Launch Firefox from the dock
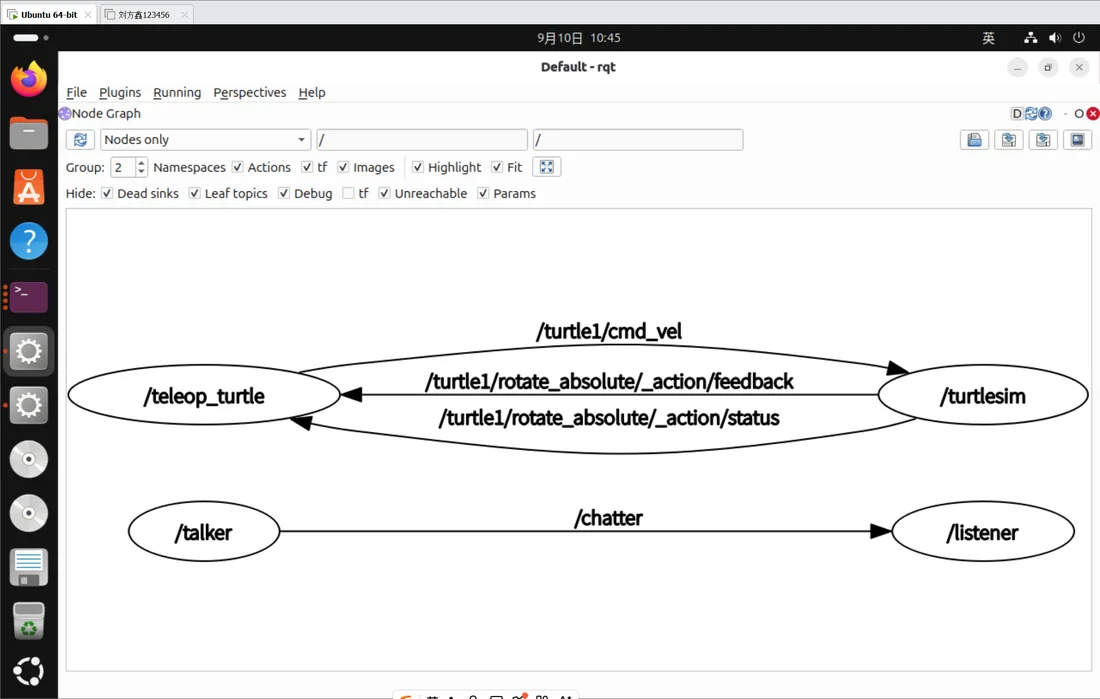Image resolution: width=1100 pixels, height=699 pixels. pyautogui.click(x=29, y=79)
